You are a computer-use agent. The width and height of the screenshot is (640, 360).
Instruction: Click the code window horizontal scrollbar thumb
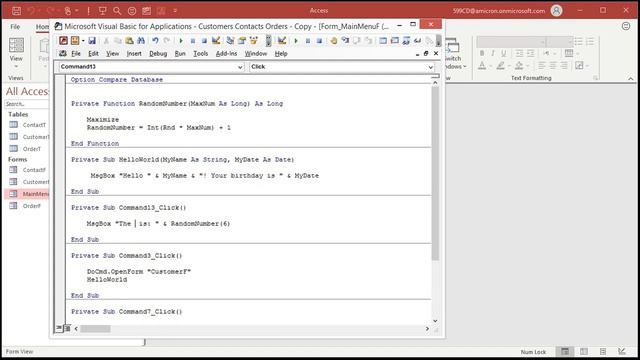click(x=95, y=329)
